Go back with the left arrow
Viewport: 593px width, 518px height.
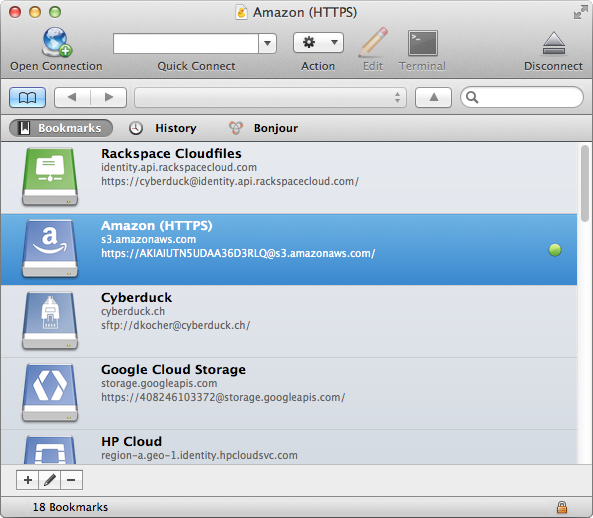72,98
